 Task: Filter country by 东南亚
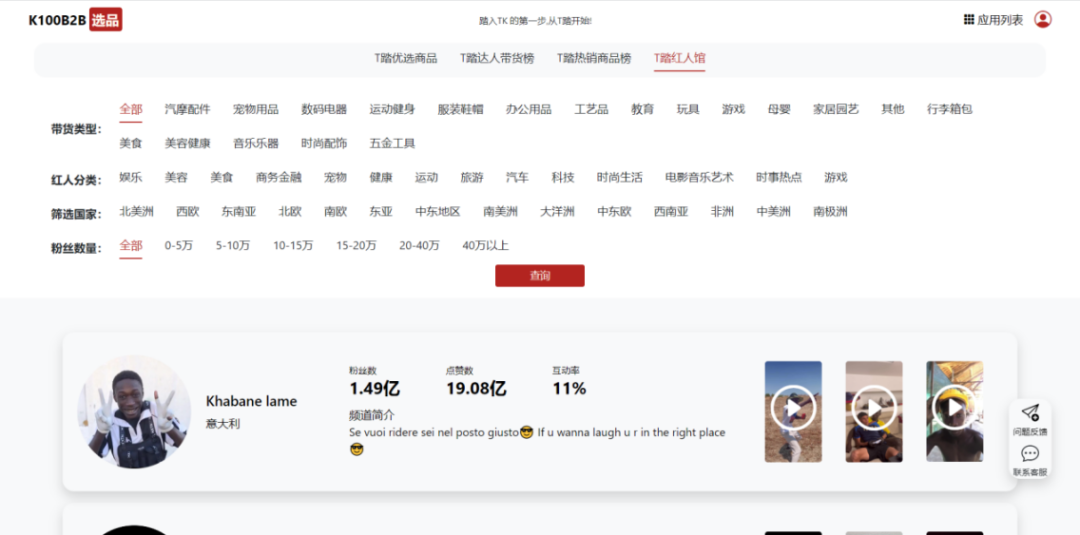point(238,211)
